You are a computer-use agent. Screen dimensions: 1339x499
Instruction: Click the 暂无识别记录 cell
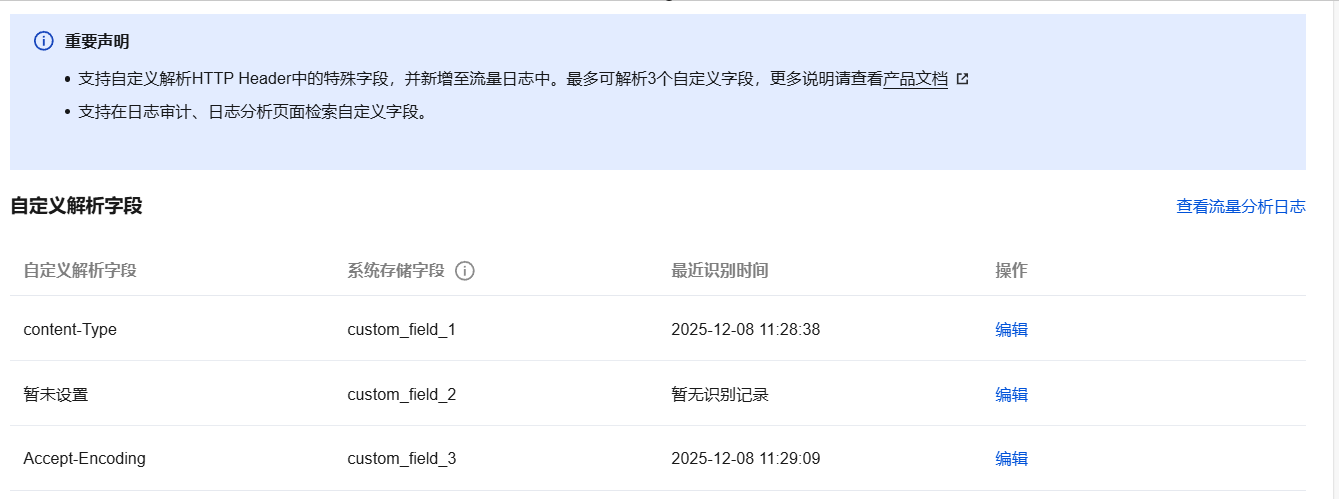point(720,395)
